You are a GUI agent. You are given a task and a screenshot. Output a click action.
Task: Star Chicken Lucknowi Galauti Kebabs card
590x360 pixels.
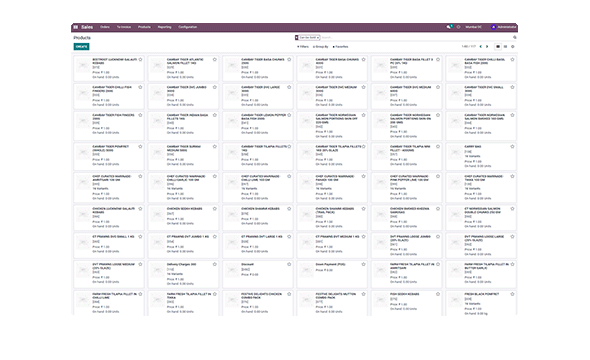[x=140, y=209]
